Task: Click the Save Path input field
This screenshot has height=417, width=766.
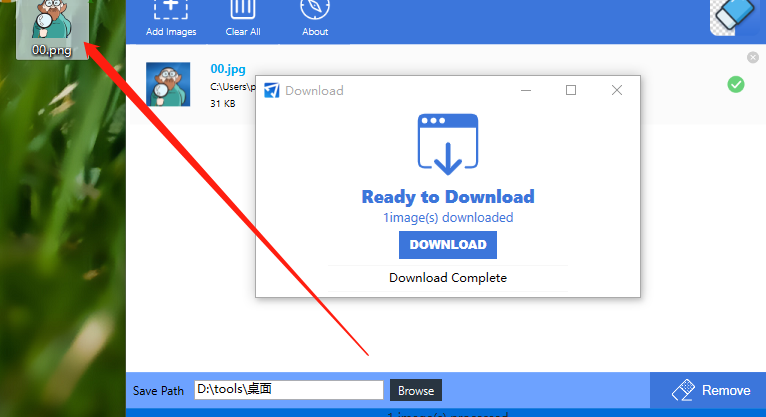Action: tap(289, 390)
